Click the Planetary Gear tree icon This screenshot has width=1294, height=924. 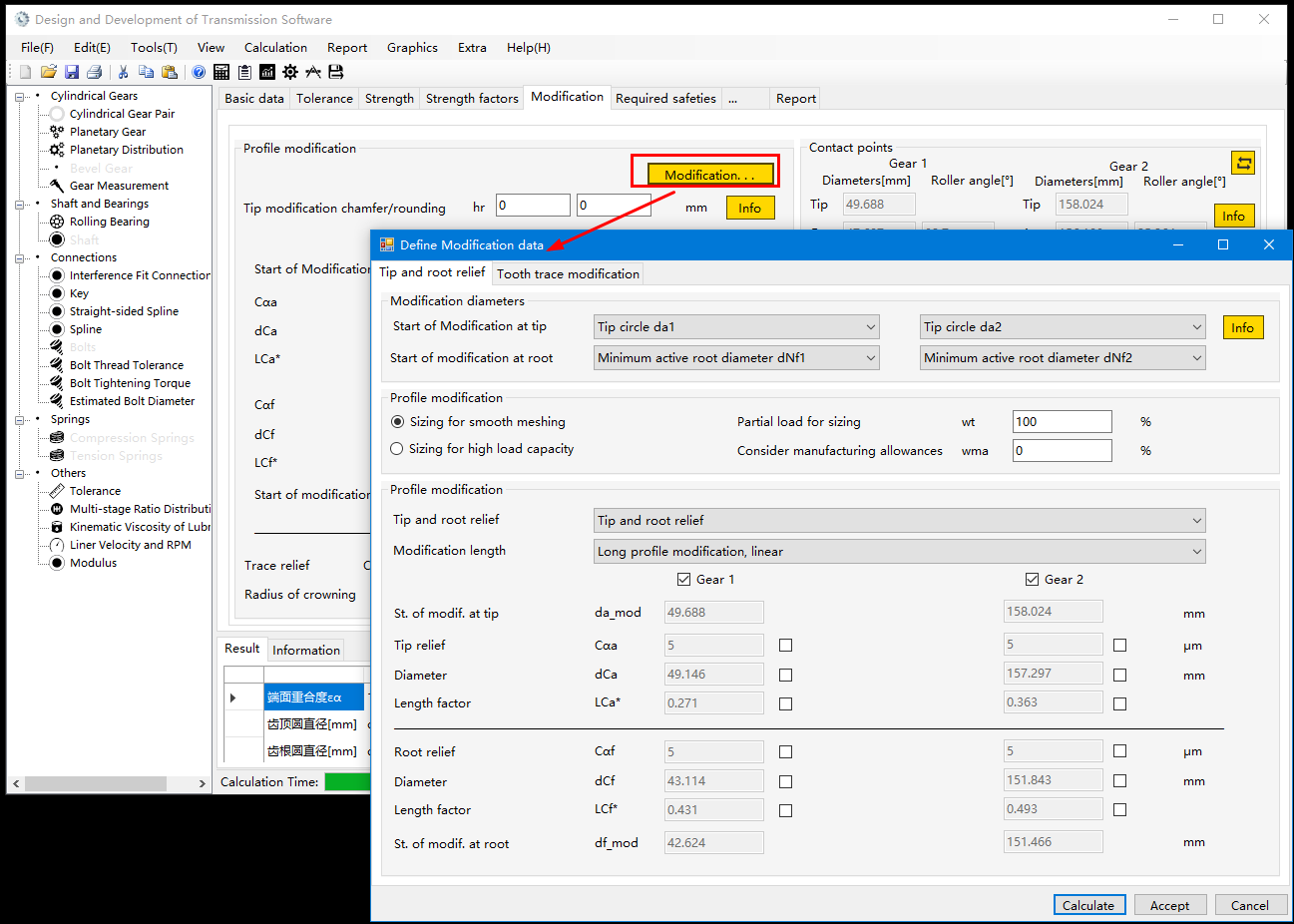click(57, 132)
